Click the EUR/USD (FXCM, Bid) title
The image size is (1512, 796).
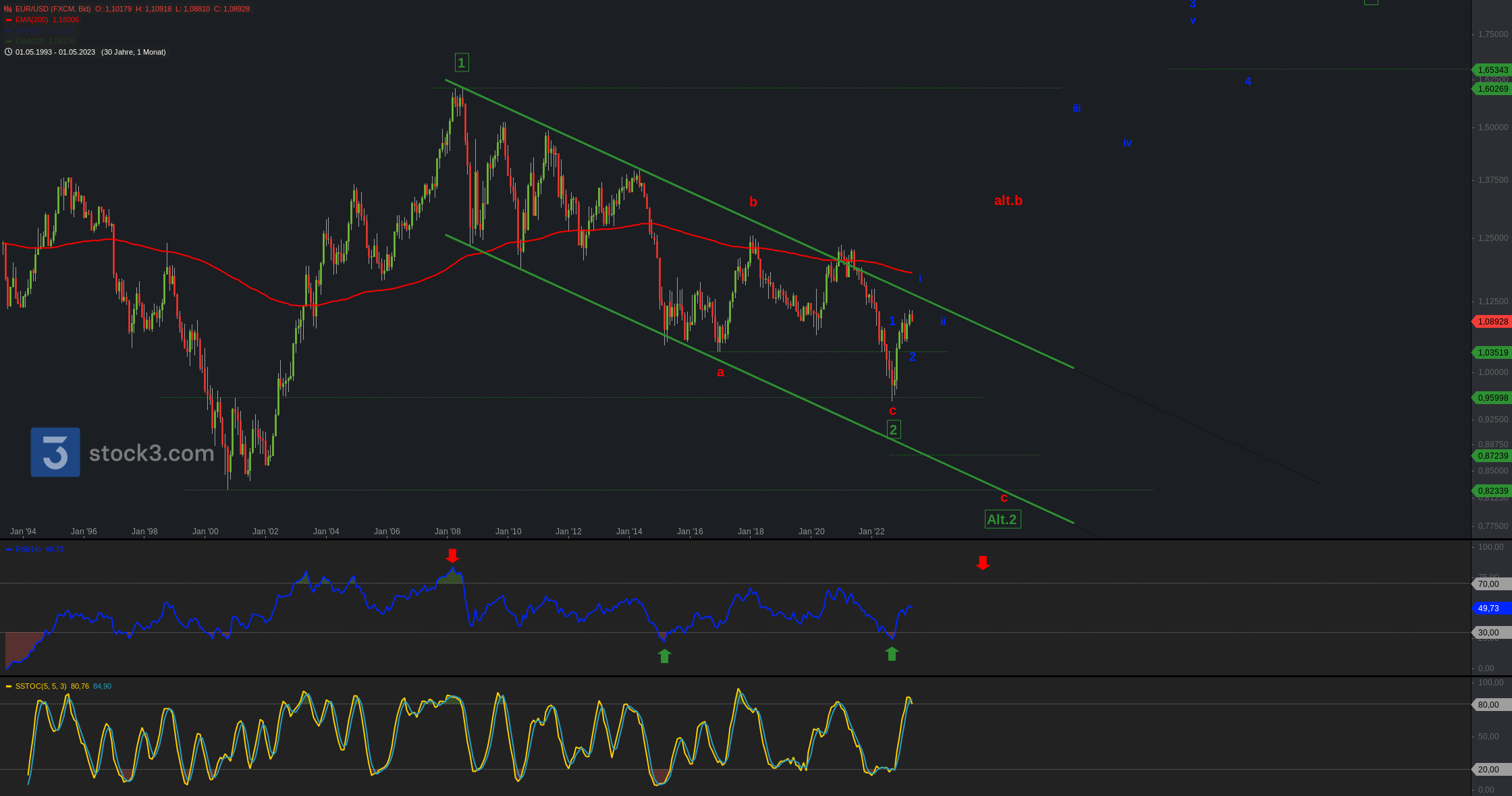pos(53,9)
